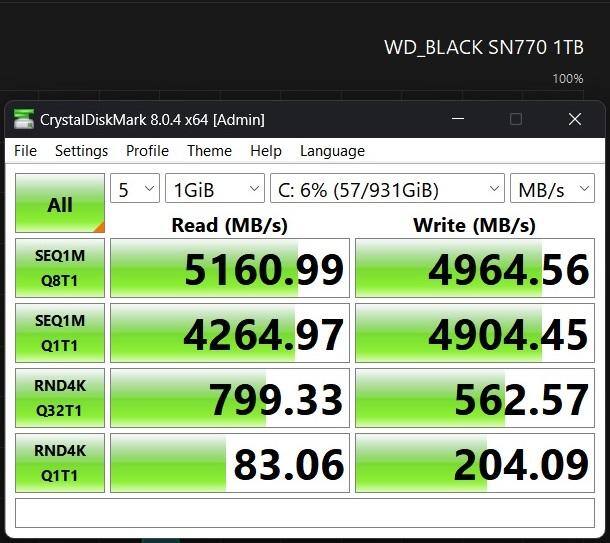Image resolution: width=610 pixels, height=543 pixels.
Task: Open the test count dropdown showing 5
Action: click(x=136, y=189)
